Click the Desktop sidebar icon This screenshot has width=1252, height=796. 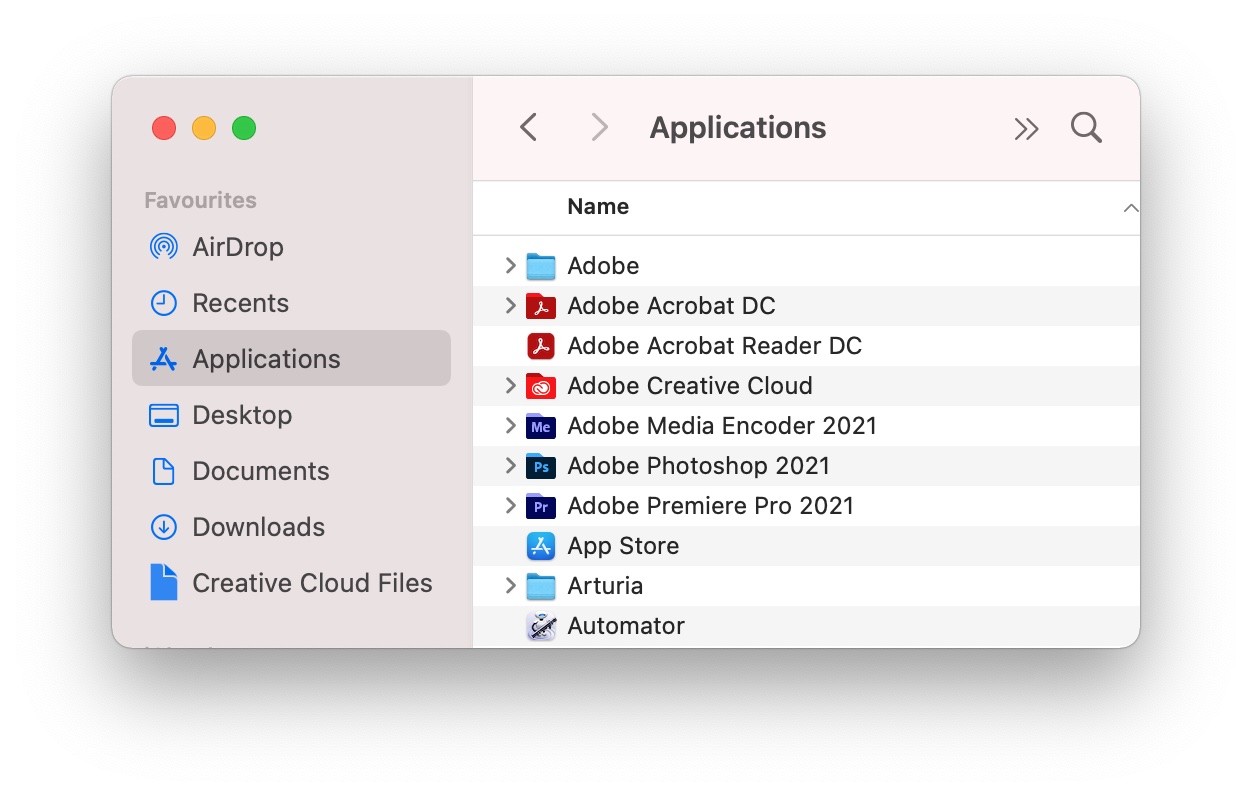163,415
